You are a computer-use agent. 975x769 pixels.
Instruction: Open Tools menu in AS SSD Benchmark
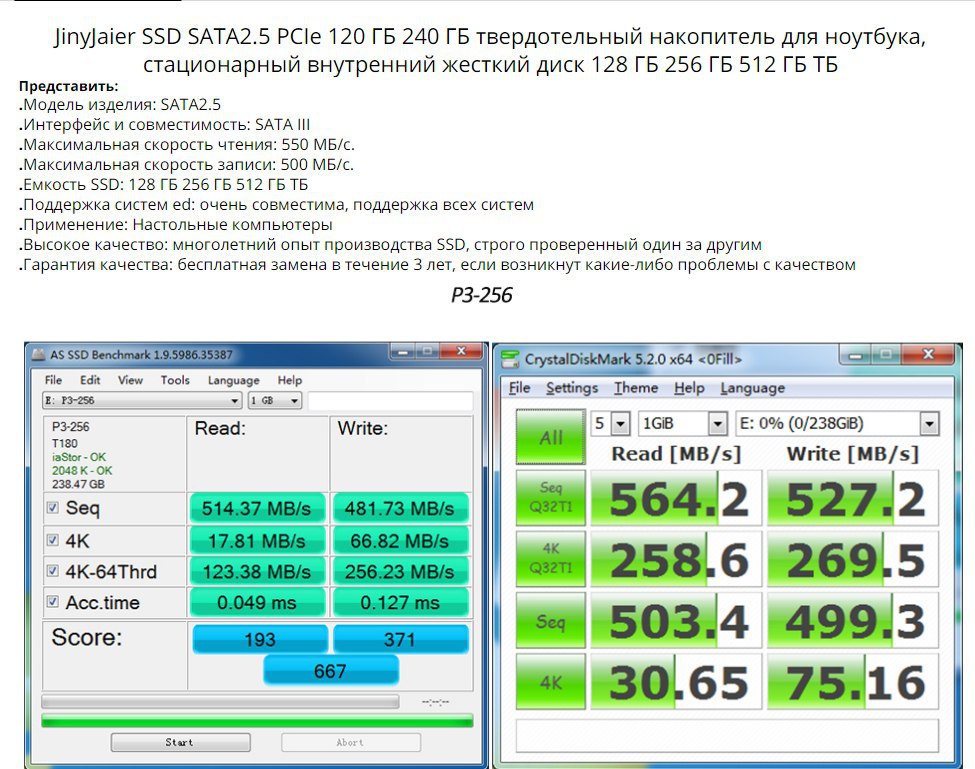pyautogui.click(x=175, y=380)
